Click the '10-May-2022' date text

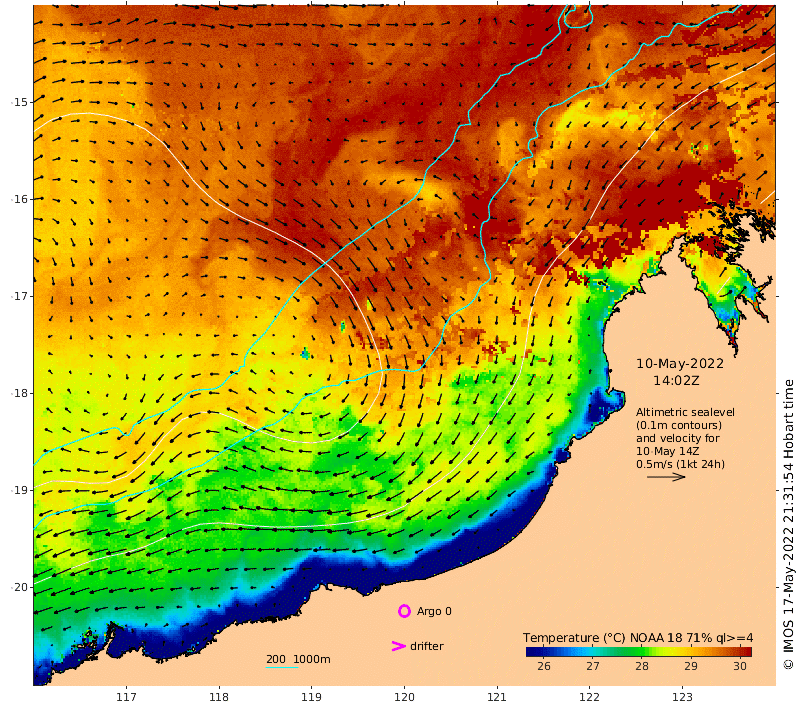(680, 364)
